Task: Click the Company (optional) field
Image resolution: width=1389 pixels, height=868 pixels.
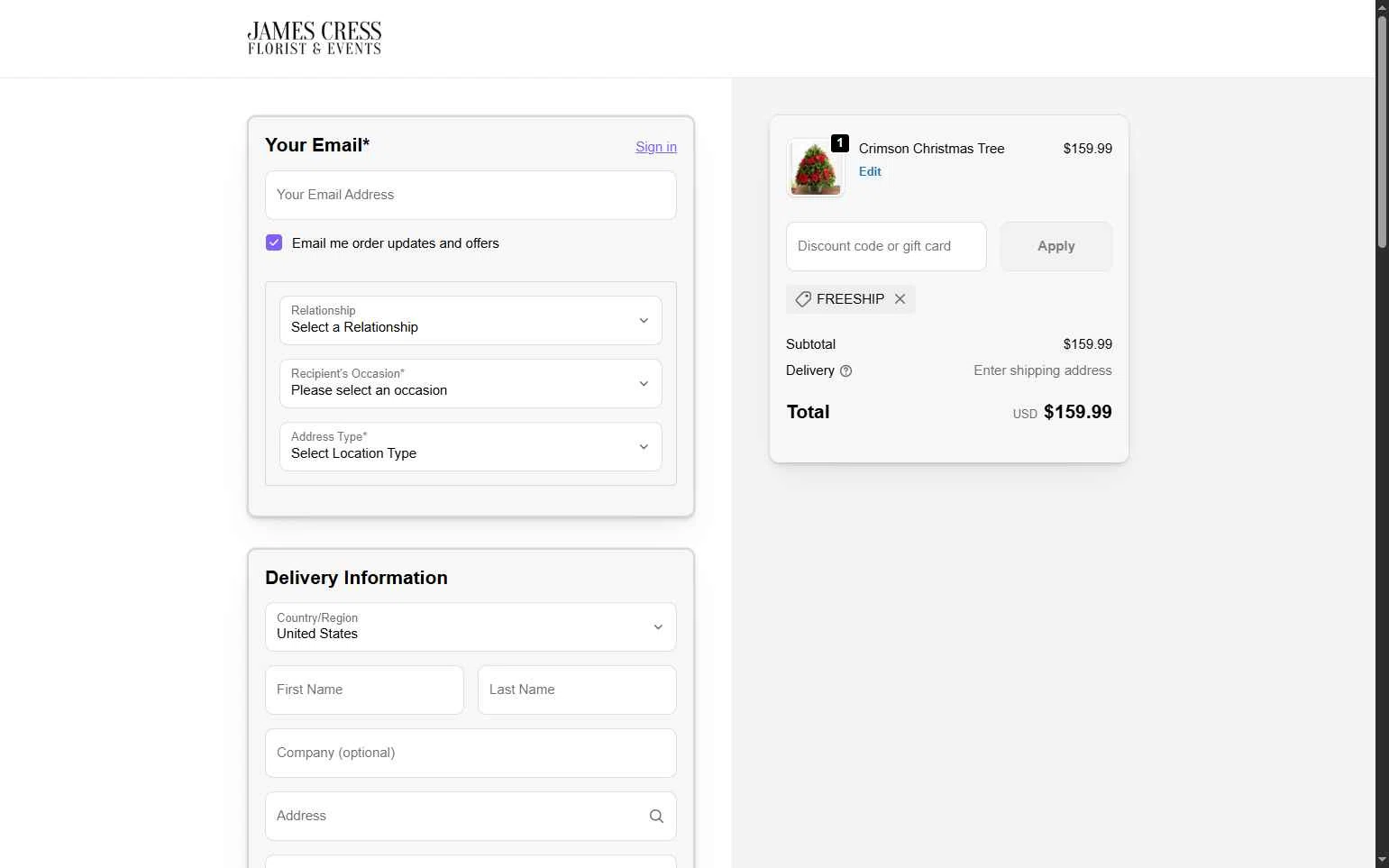Action: (471, 753)
